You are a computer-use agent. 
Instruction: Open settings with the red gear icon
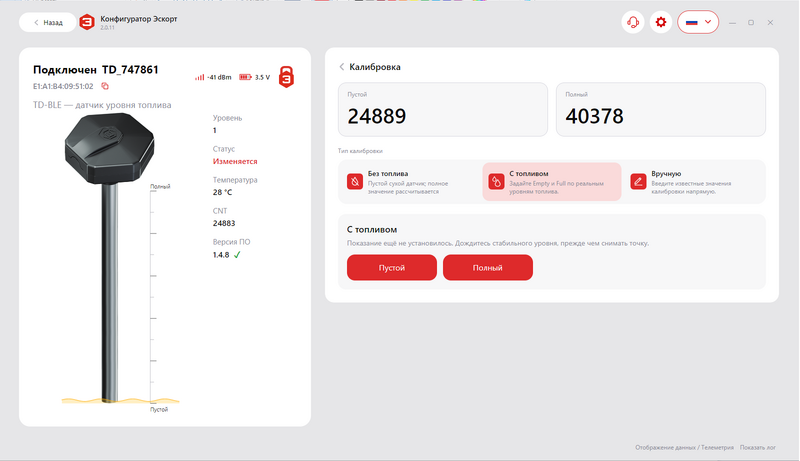click(661, 22)
